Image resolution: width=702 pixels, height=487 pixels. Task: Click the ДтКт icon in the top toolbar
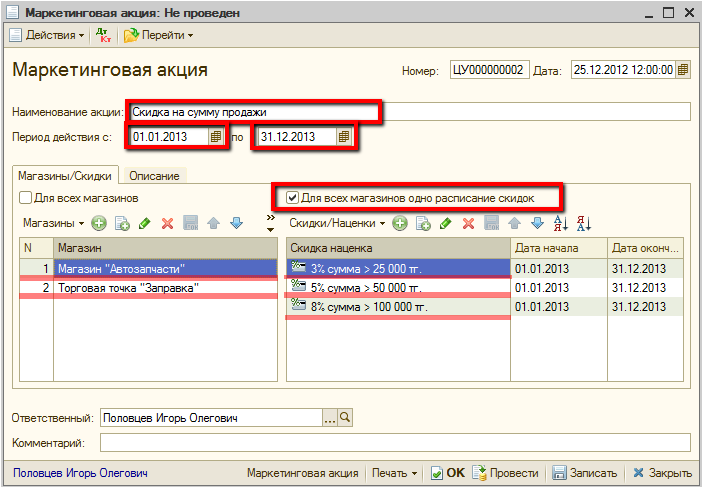(x=104, y=35)
